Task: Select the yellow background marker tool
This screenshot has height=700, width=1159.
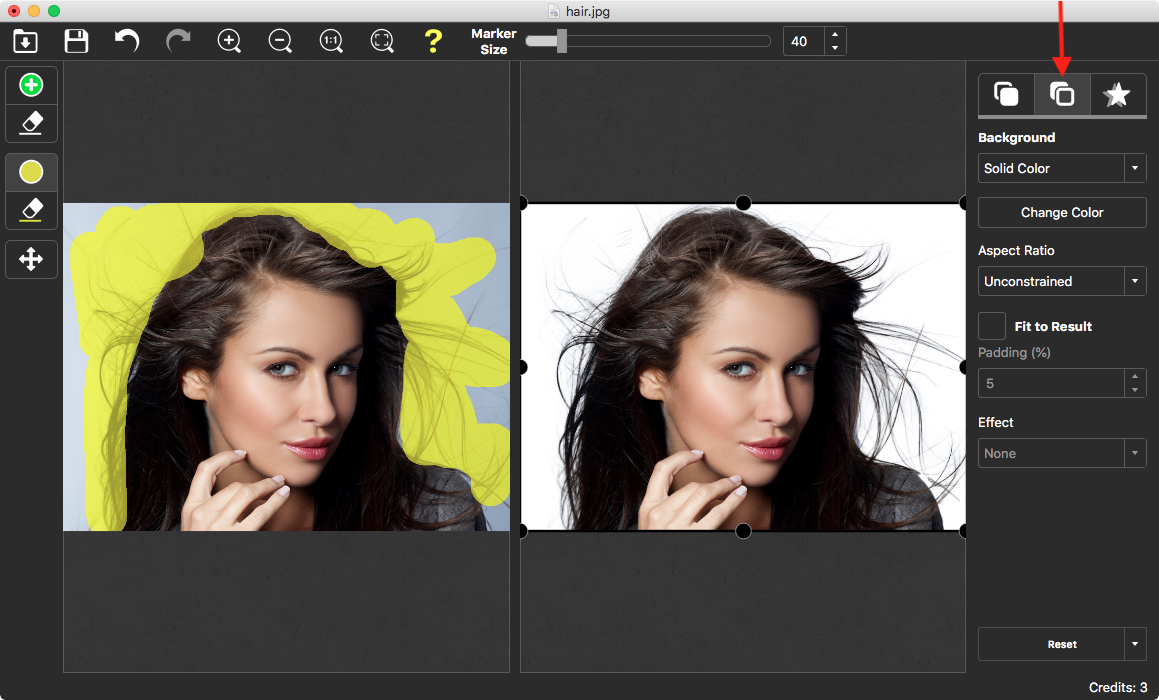Action: 31,171
